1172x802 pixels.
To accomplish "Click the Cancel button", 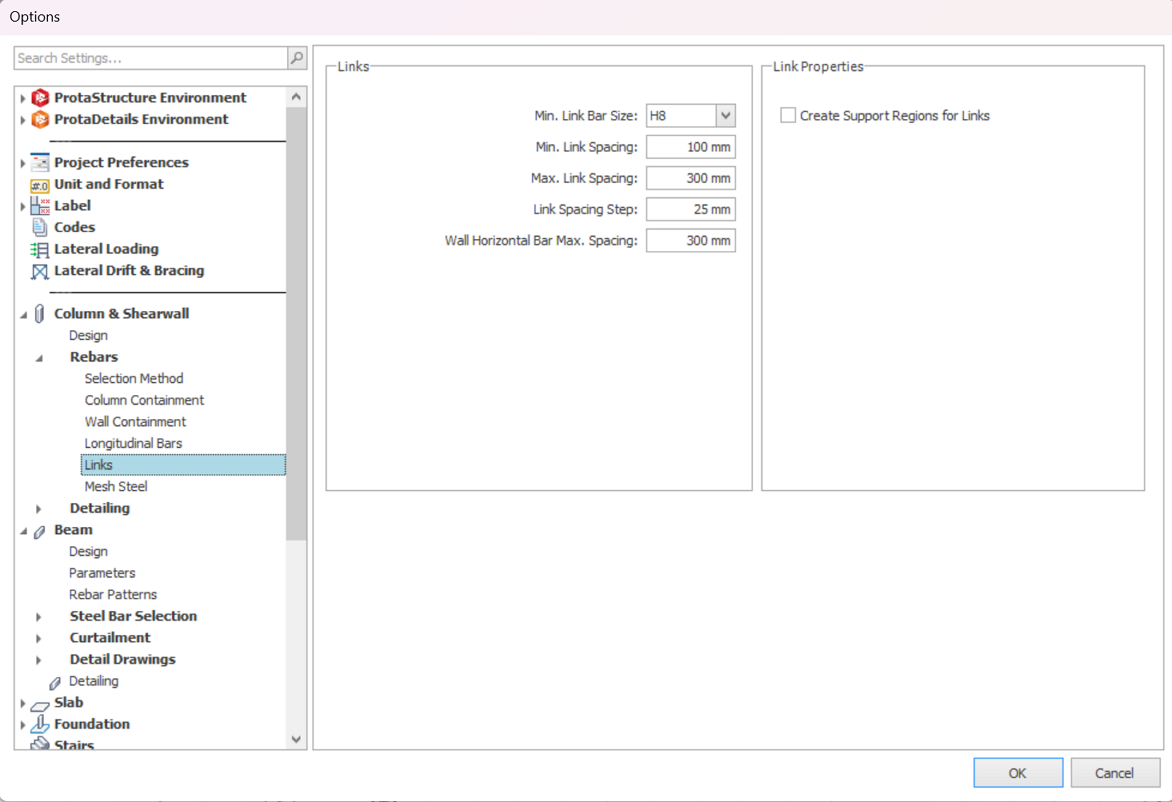I will pos(1114,773).
